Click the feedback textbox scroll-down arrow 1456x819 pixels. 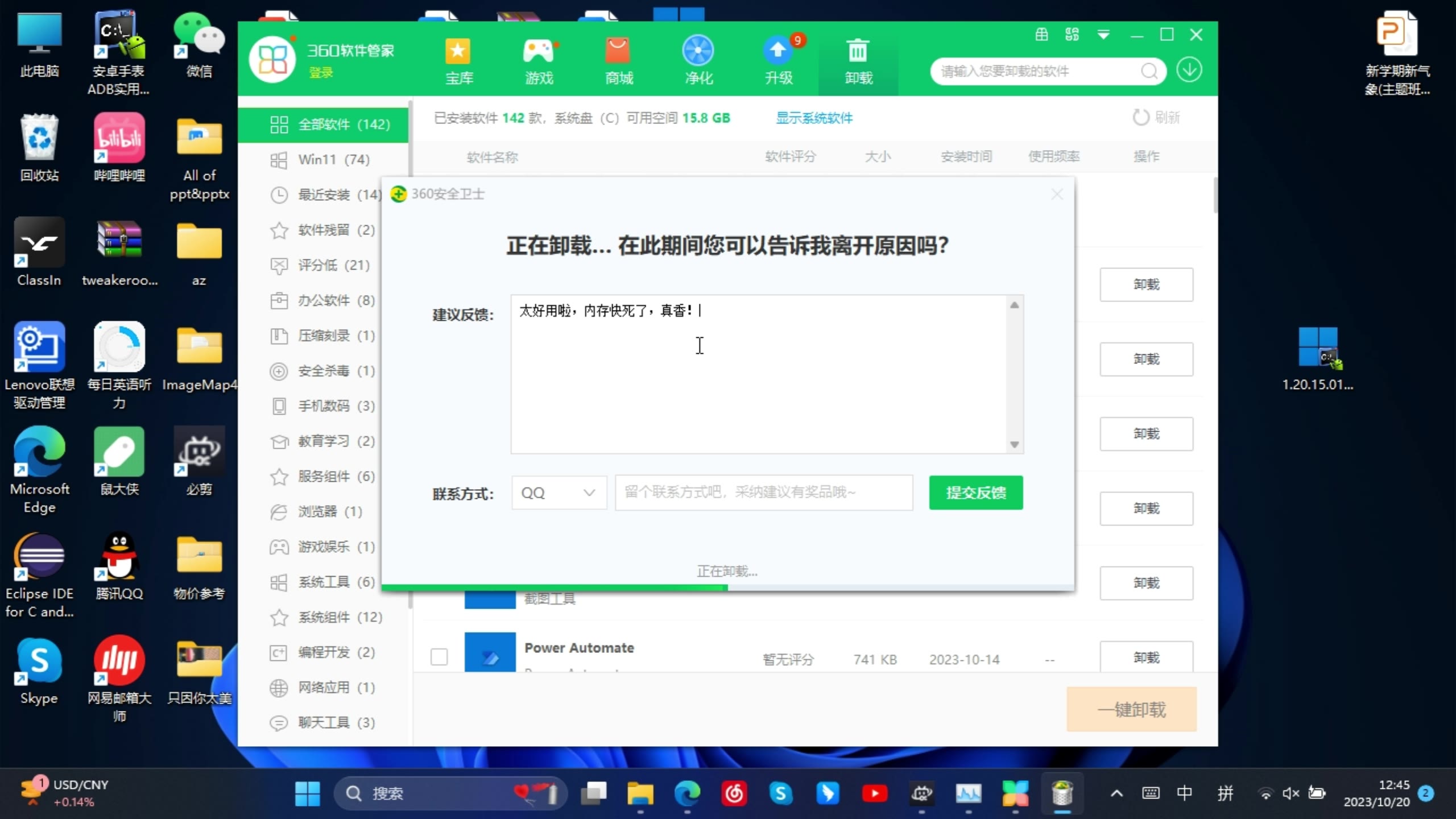(x=1014, y=444)
